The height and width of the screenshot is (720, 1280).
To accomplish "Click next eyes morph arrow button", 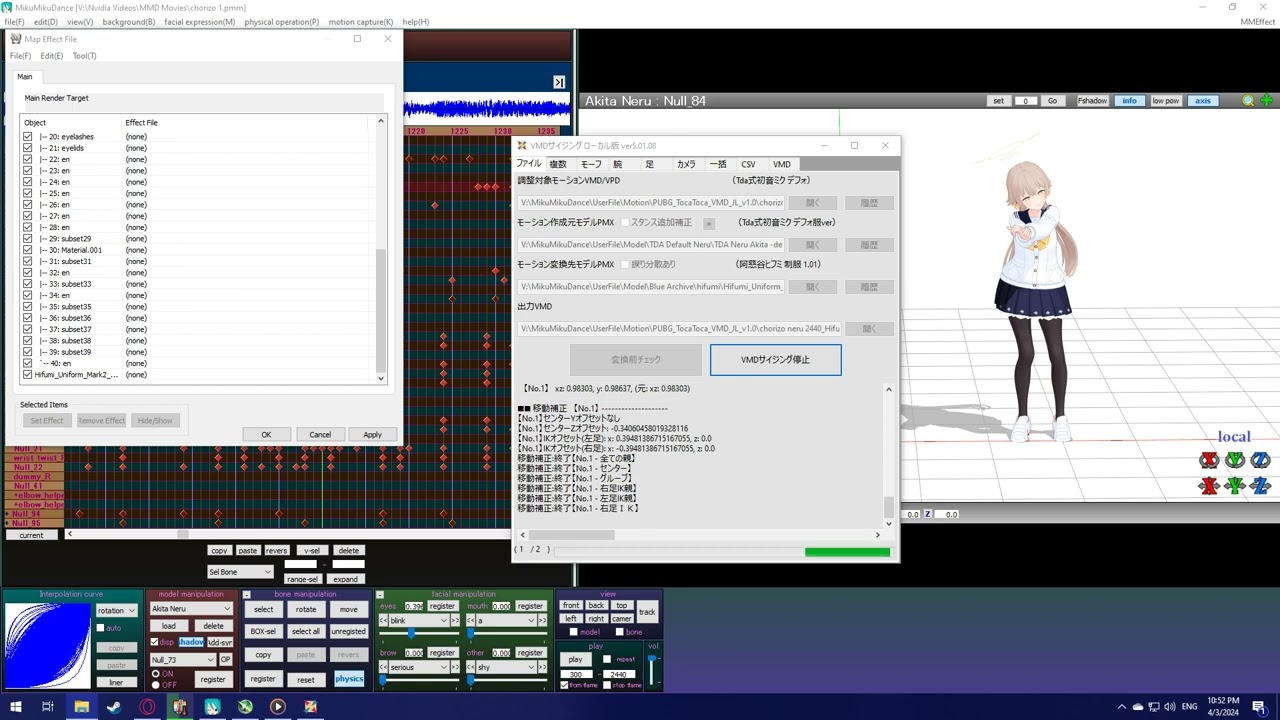I will [x=455, y=620].
